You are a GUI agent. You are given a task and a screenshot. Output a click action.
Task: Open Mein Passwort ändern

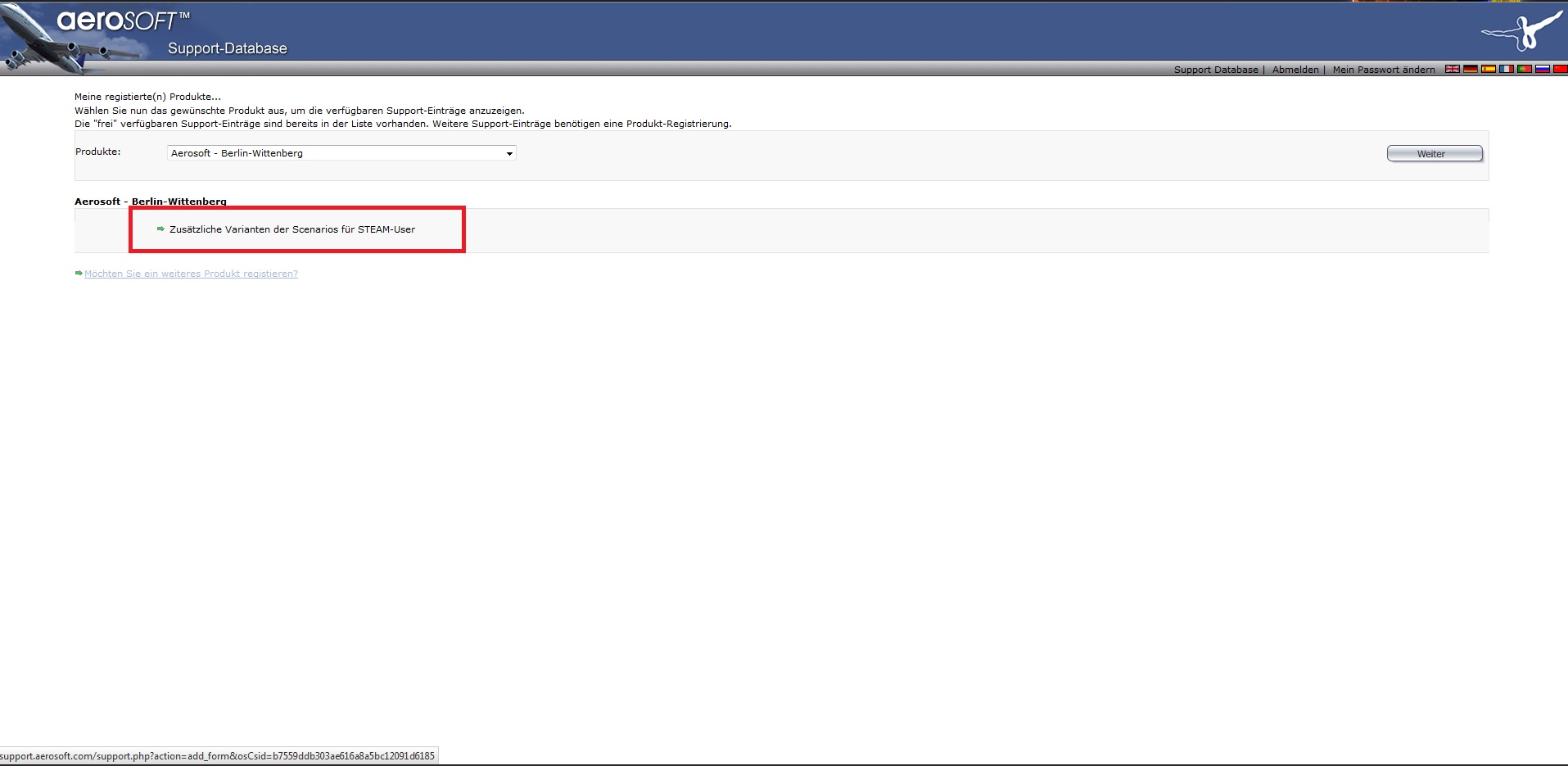1384,70
